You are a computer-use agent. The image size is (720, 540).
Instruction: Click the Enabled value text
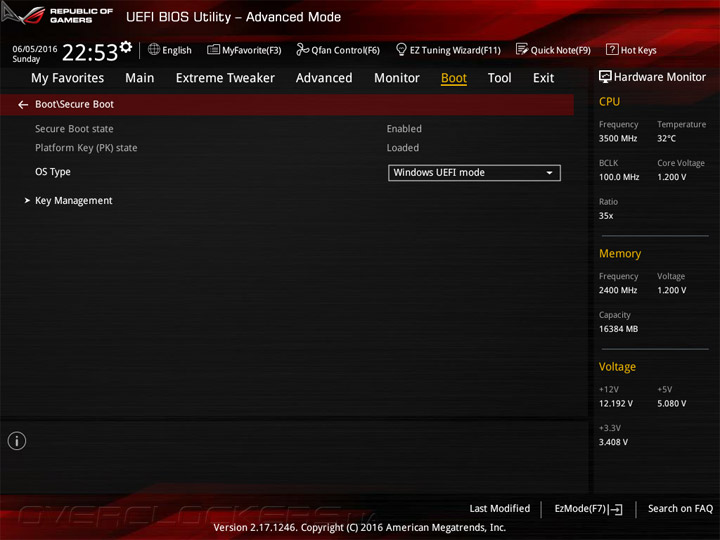pyautogui.click(x=404, y=129)
